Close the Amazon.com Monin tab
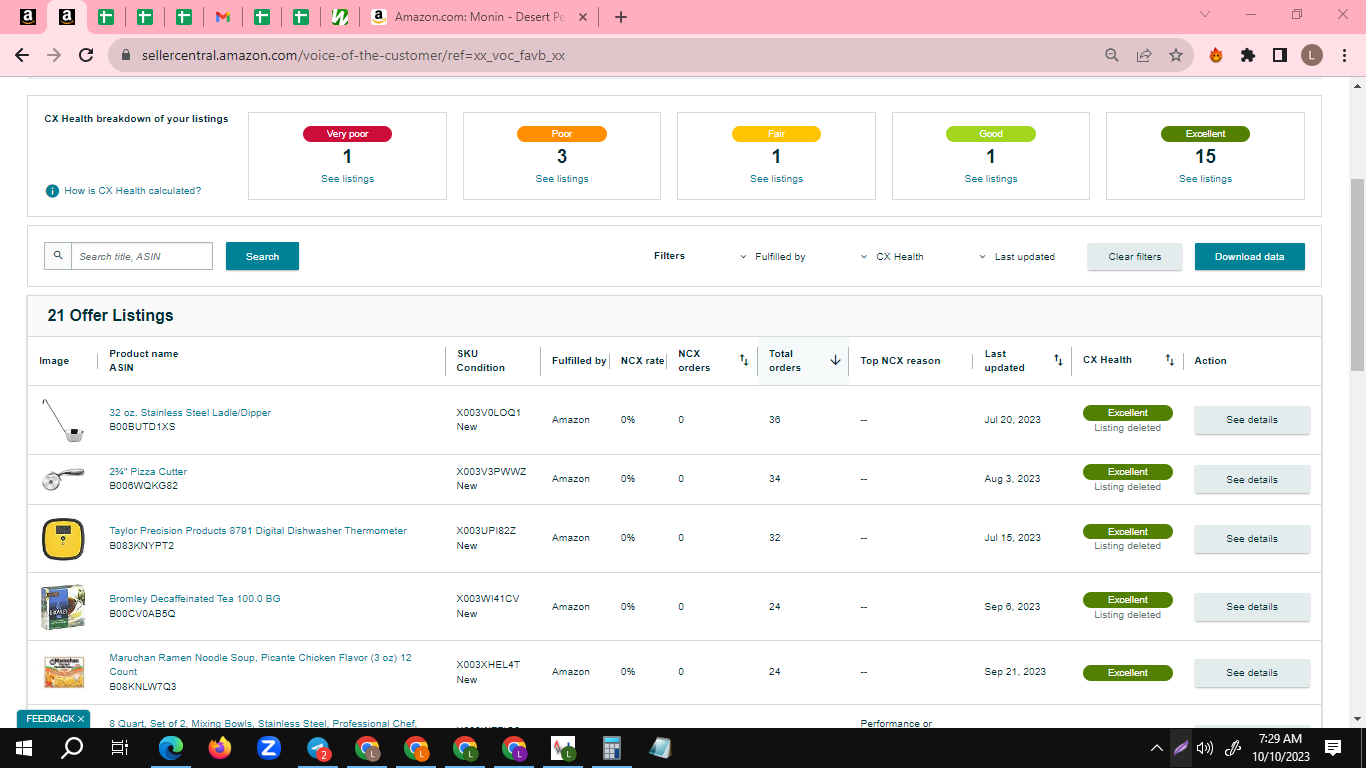This screenshot has width=1366, height=768. coord(583,17)
